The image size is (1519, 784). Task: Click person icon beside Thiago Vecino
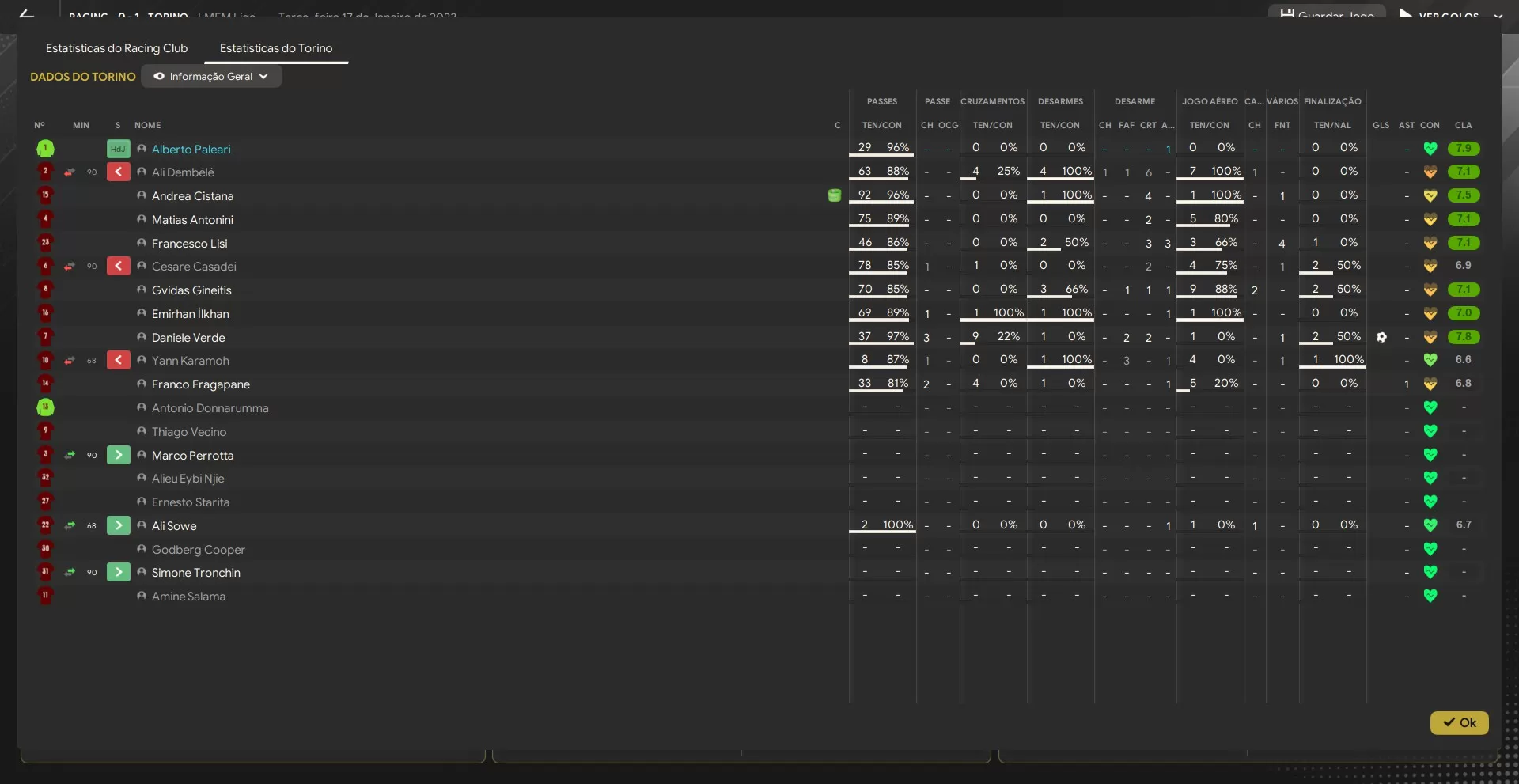point(142,431)
